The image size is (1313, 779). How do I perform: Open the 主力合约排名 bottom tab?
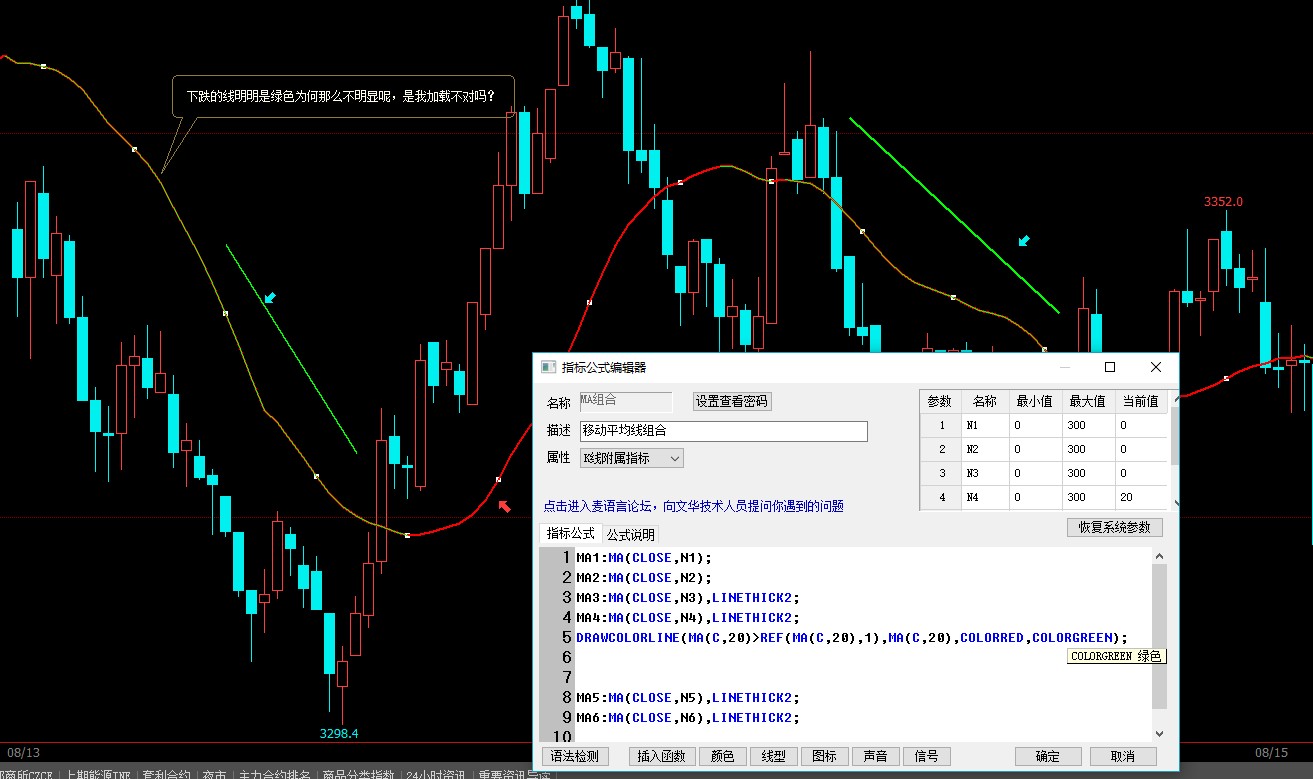pos(273,774)
